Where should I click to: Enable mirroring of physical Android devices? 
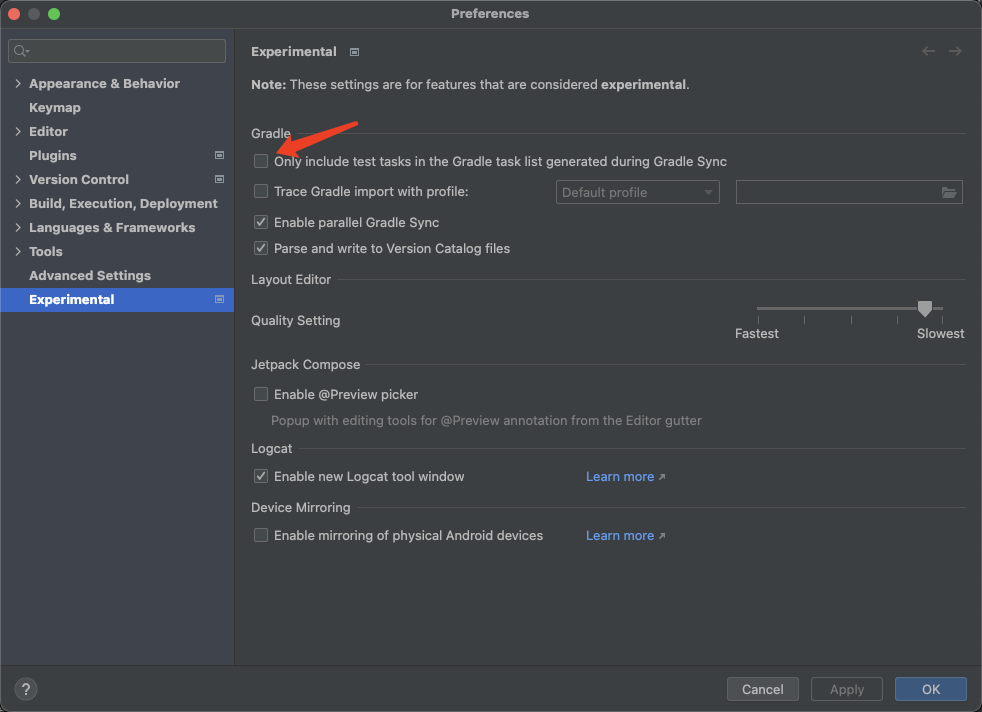[x=261, y=535]
